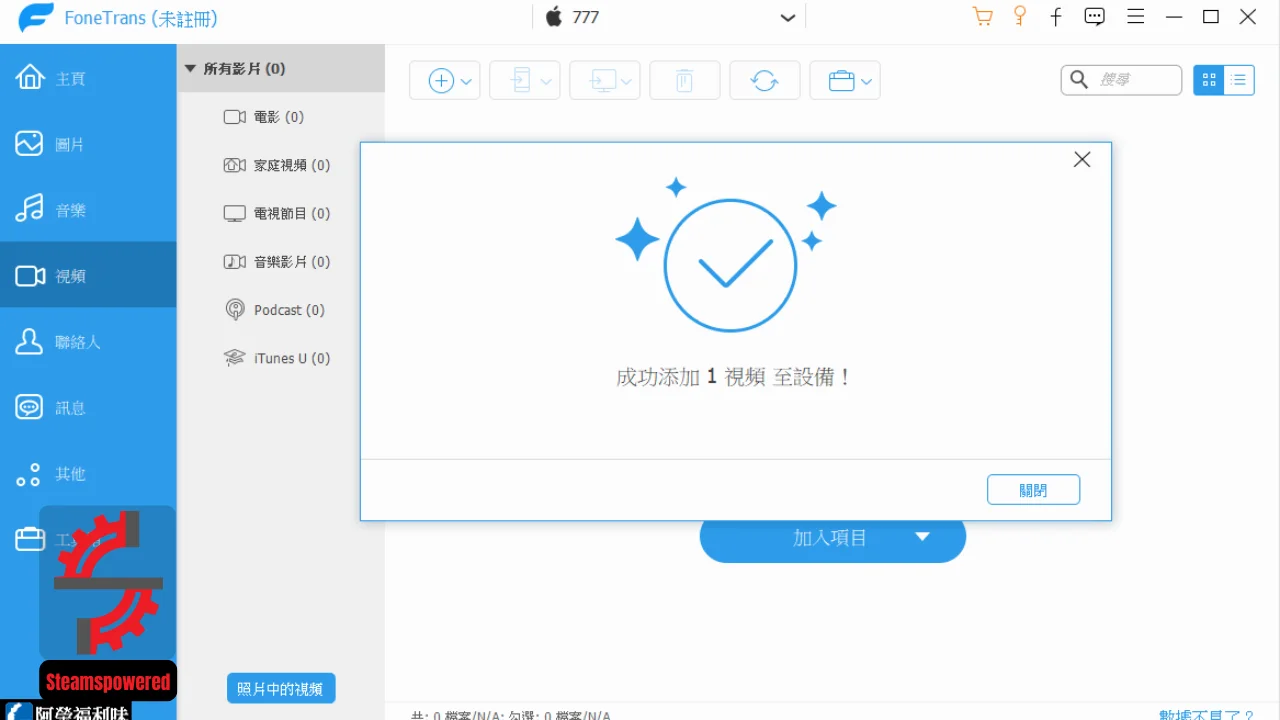Open 訊息 messages section

88,407
